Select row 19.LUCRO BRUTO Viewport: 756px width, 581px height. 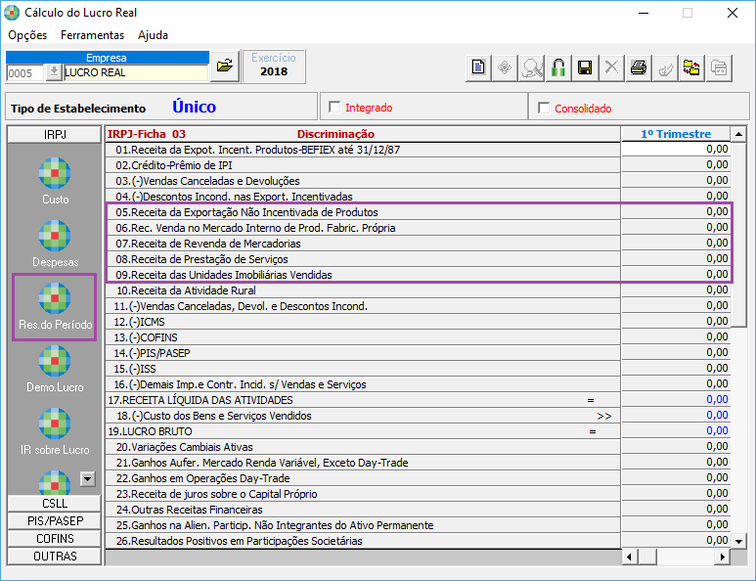(363, 431)
